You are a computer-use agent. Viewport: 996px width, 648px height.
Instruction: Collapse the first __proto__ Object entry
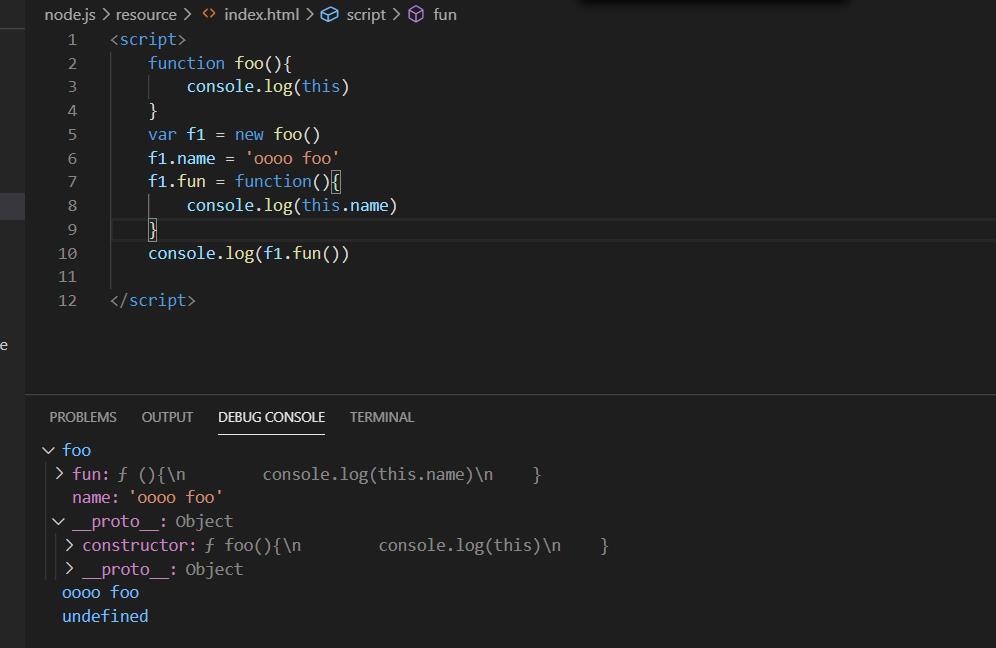(x=59, y=522)
